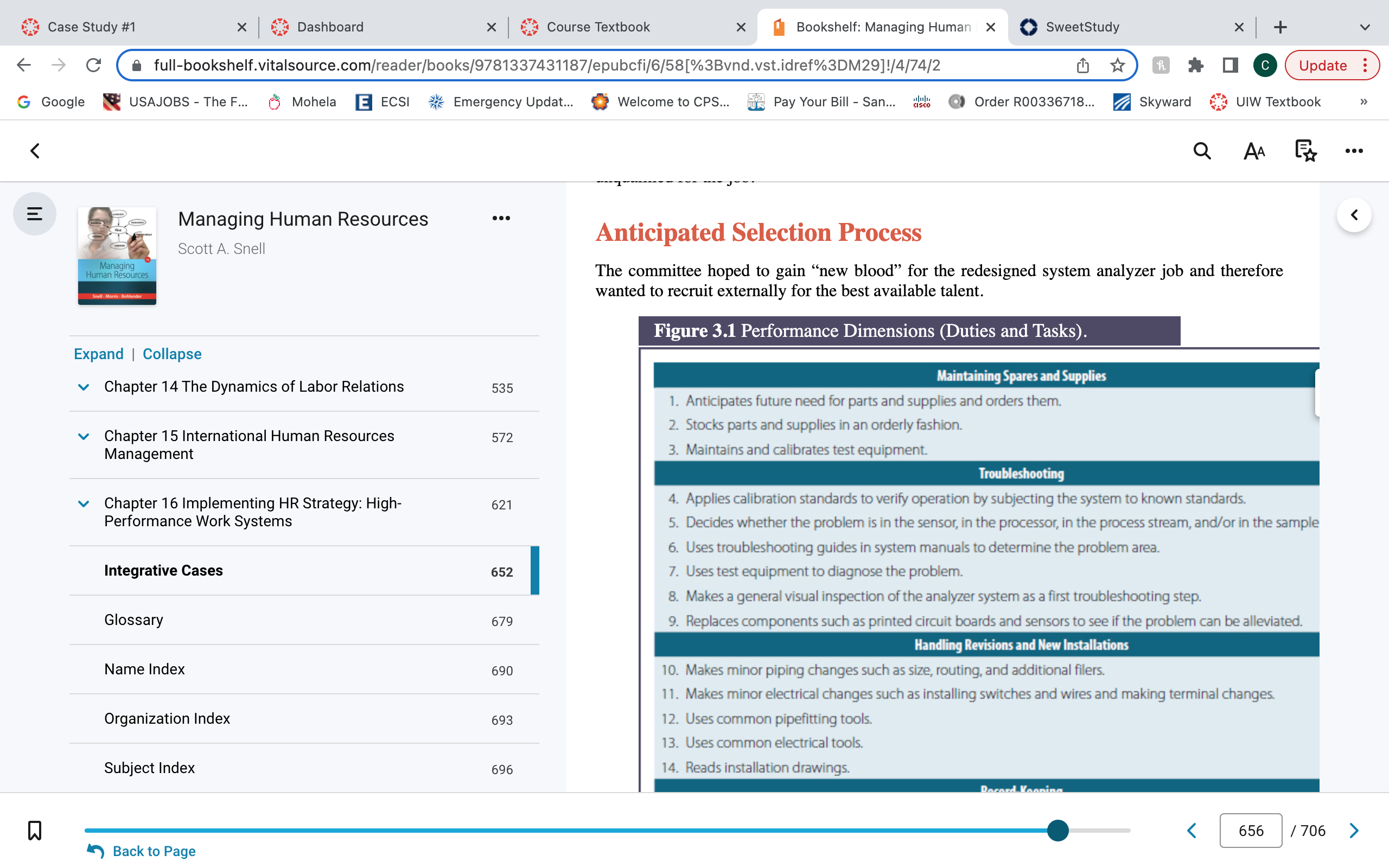Click the reading progress slider handle

(x=1057, y=830)
